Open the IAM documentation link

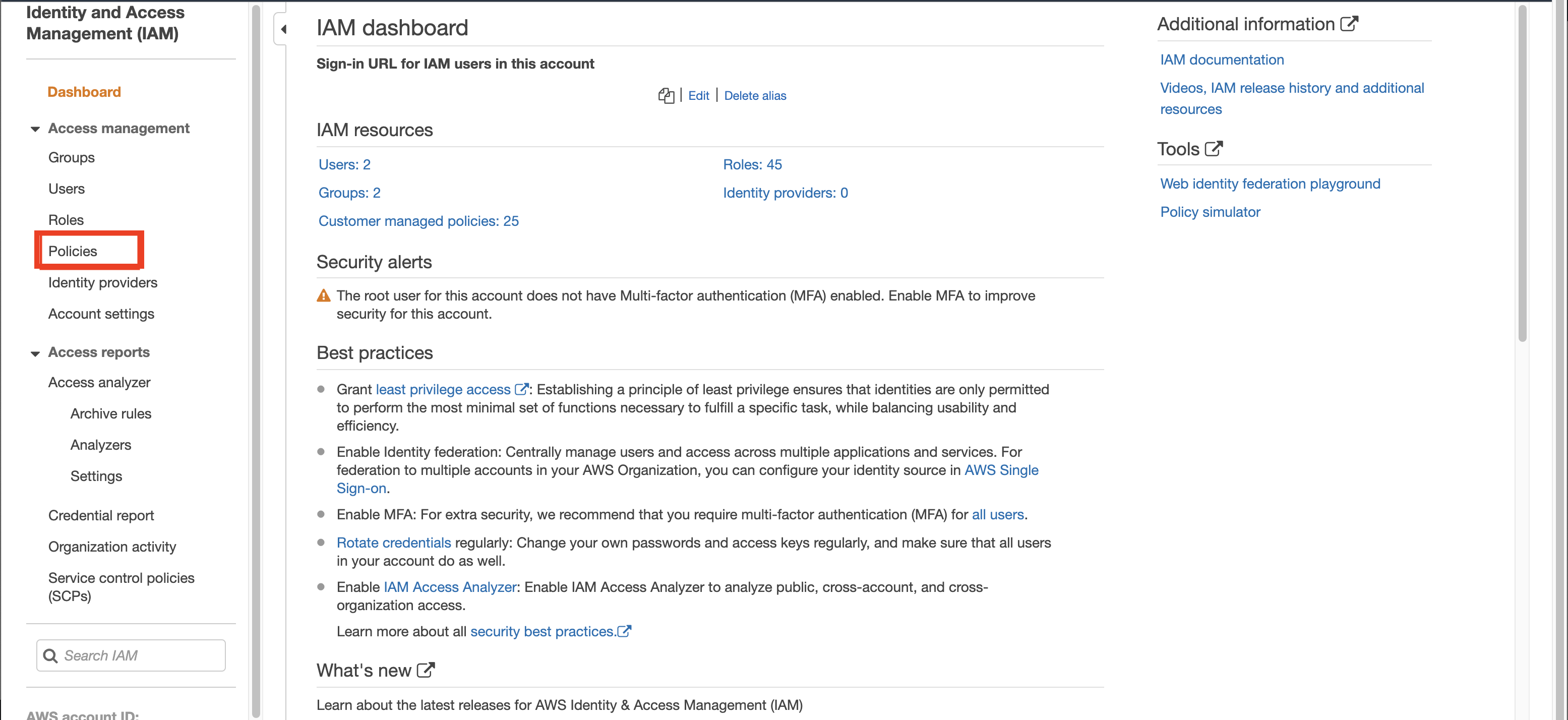point(1222,59)
